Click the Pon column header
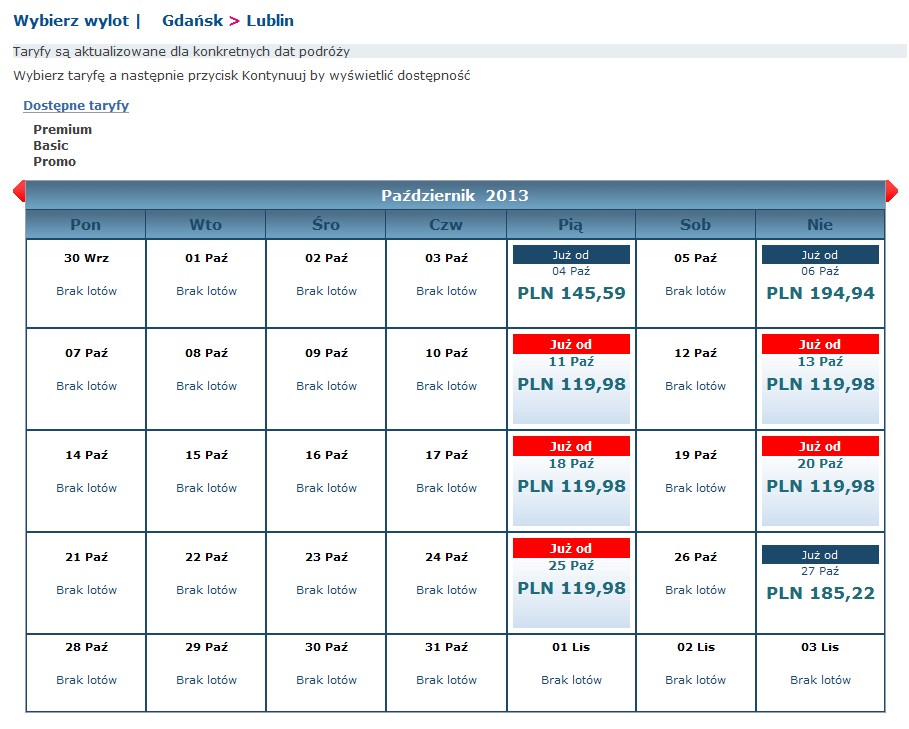Screen dimensions: 909x729 pyautogui.click(x=86, y=224)
